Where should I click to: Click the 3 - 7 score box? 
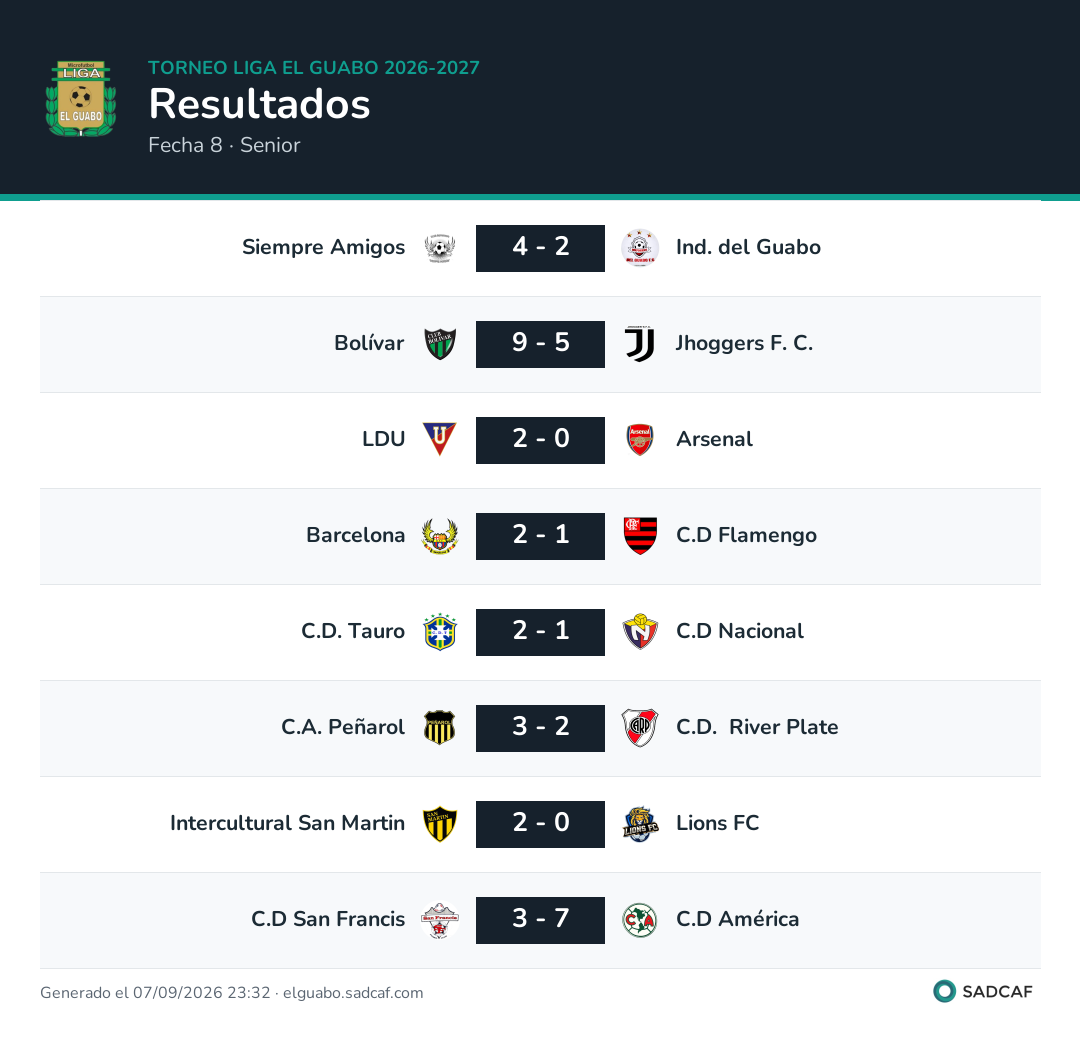(x=540, y=920)
